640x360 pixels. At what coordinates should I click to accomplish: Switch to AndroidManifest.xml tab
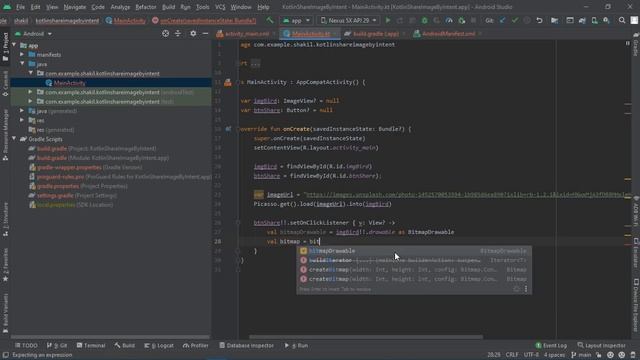[447, 34]
